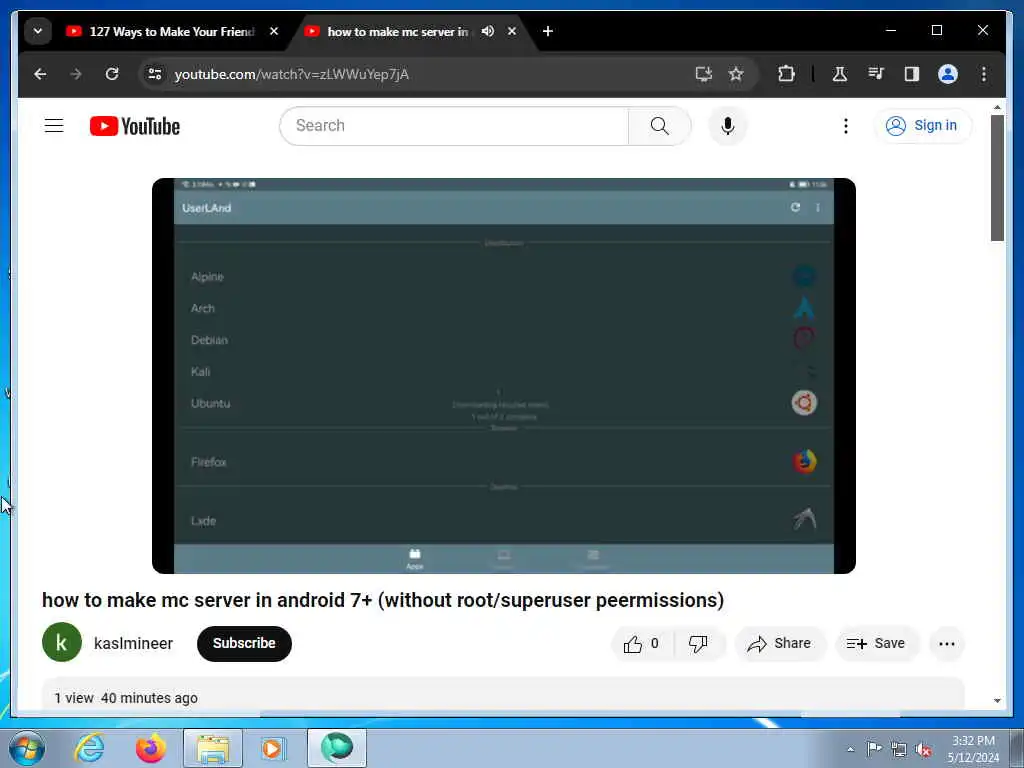Viewport: 1024px width, 768px height.
Task: Mute the audio icon on the playing tab
Action: click(488, 31)
